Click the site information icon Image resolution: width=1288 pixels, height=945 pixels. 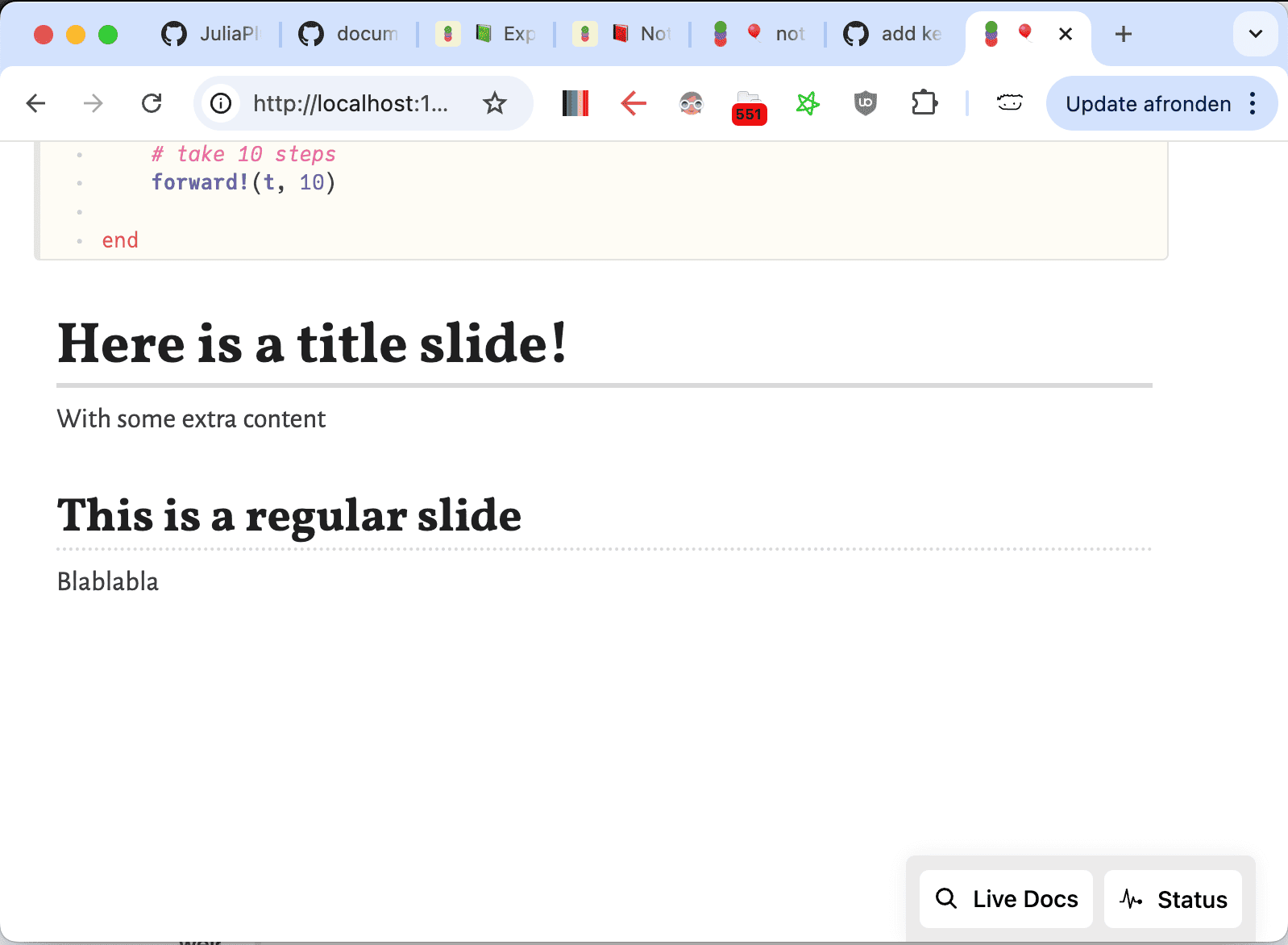click(x=221, y=103)
